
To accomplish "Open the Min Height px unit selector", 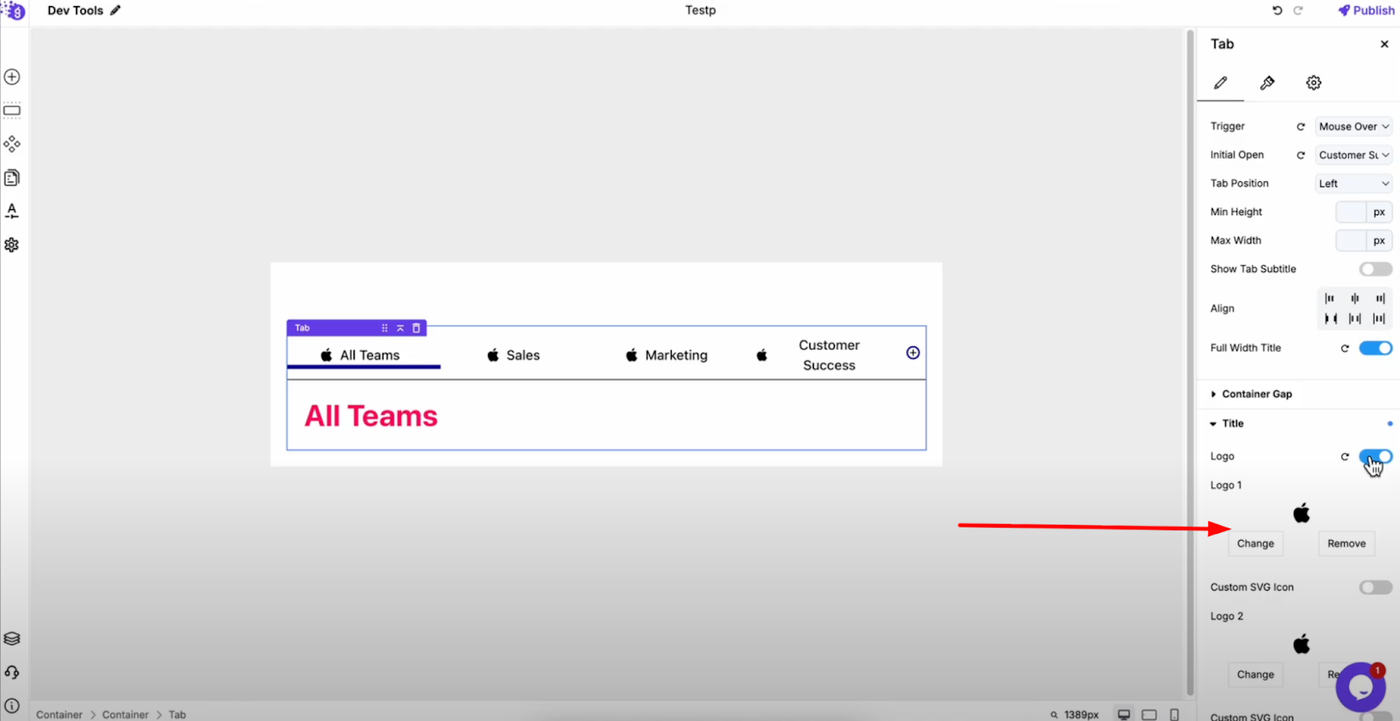I will coord(1379,212).
